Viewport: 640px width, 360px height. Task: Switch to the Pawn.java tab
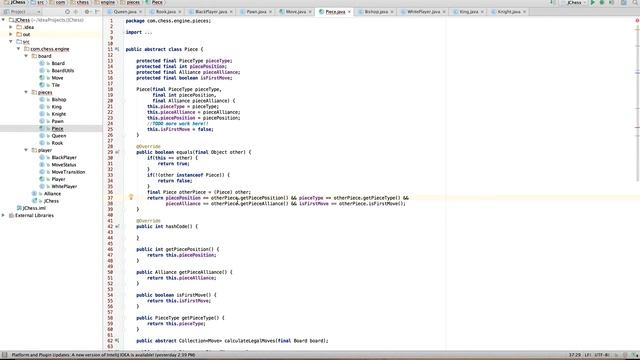pos(256,12)
